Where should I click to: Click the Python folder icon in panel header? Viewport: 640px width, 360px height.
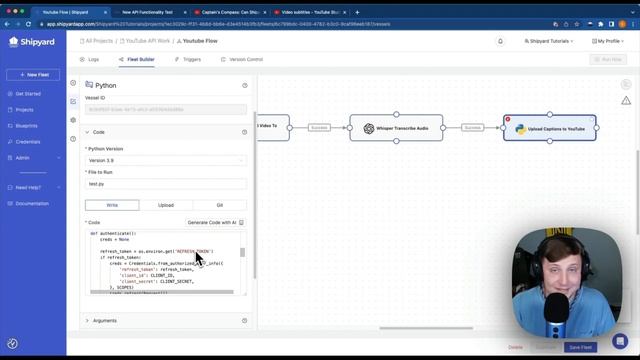click(89, 84)
